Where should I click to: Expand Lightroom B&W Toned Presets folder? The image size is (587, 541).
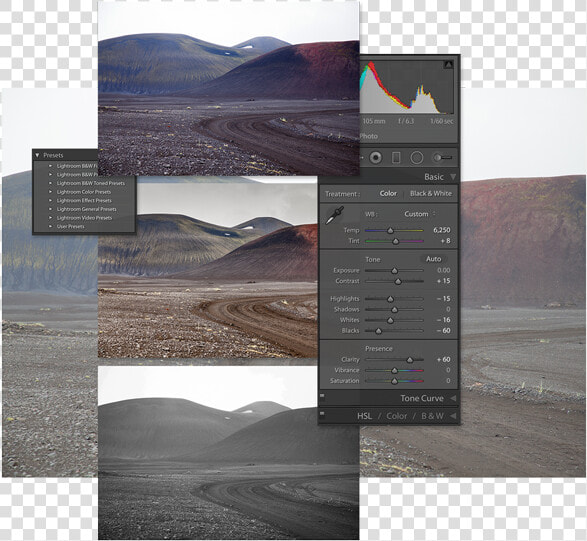(x=51, y=183)
